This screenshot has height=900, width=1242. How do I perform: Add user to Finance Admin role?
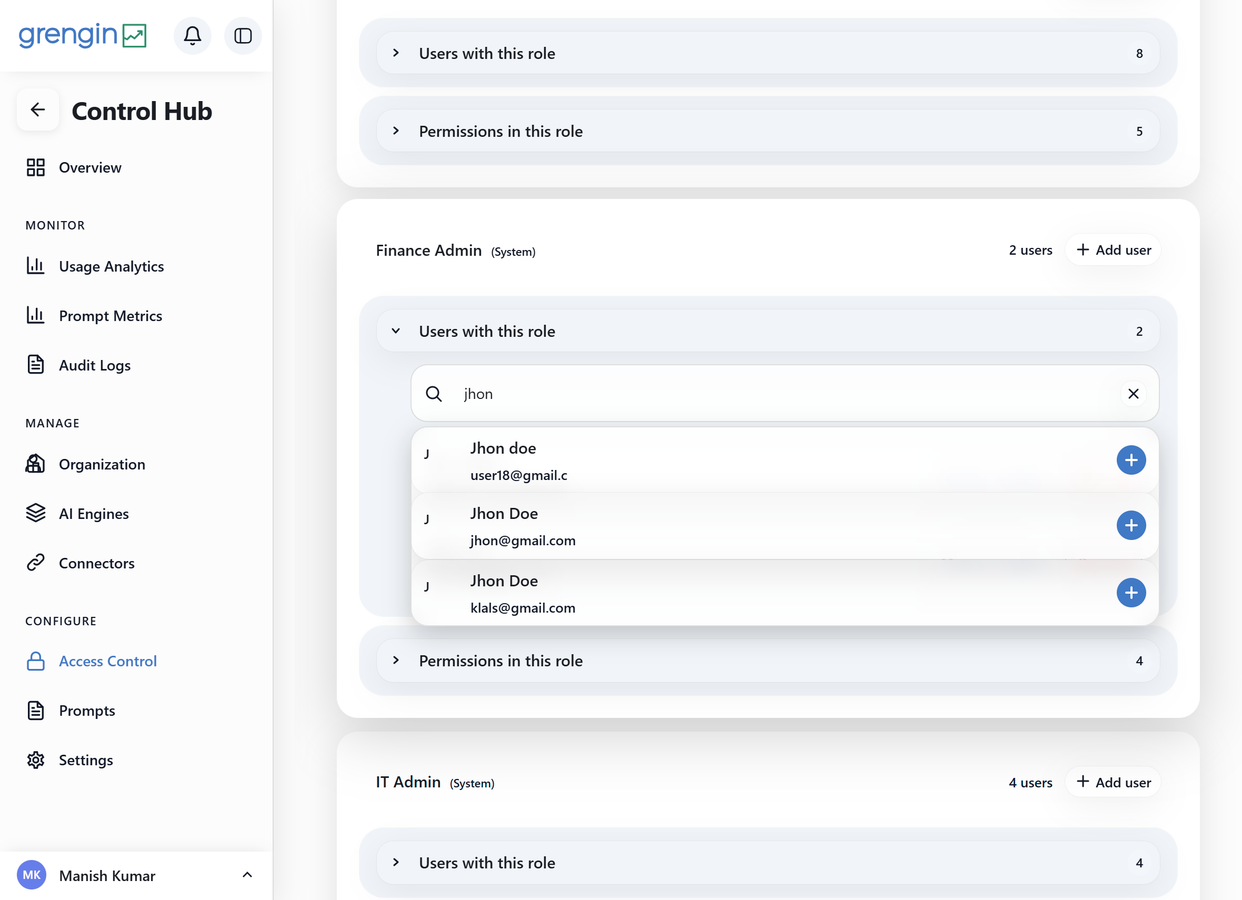point(1113,250)
